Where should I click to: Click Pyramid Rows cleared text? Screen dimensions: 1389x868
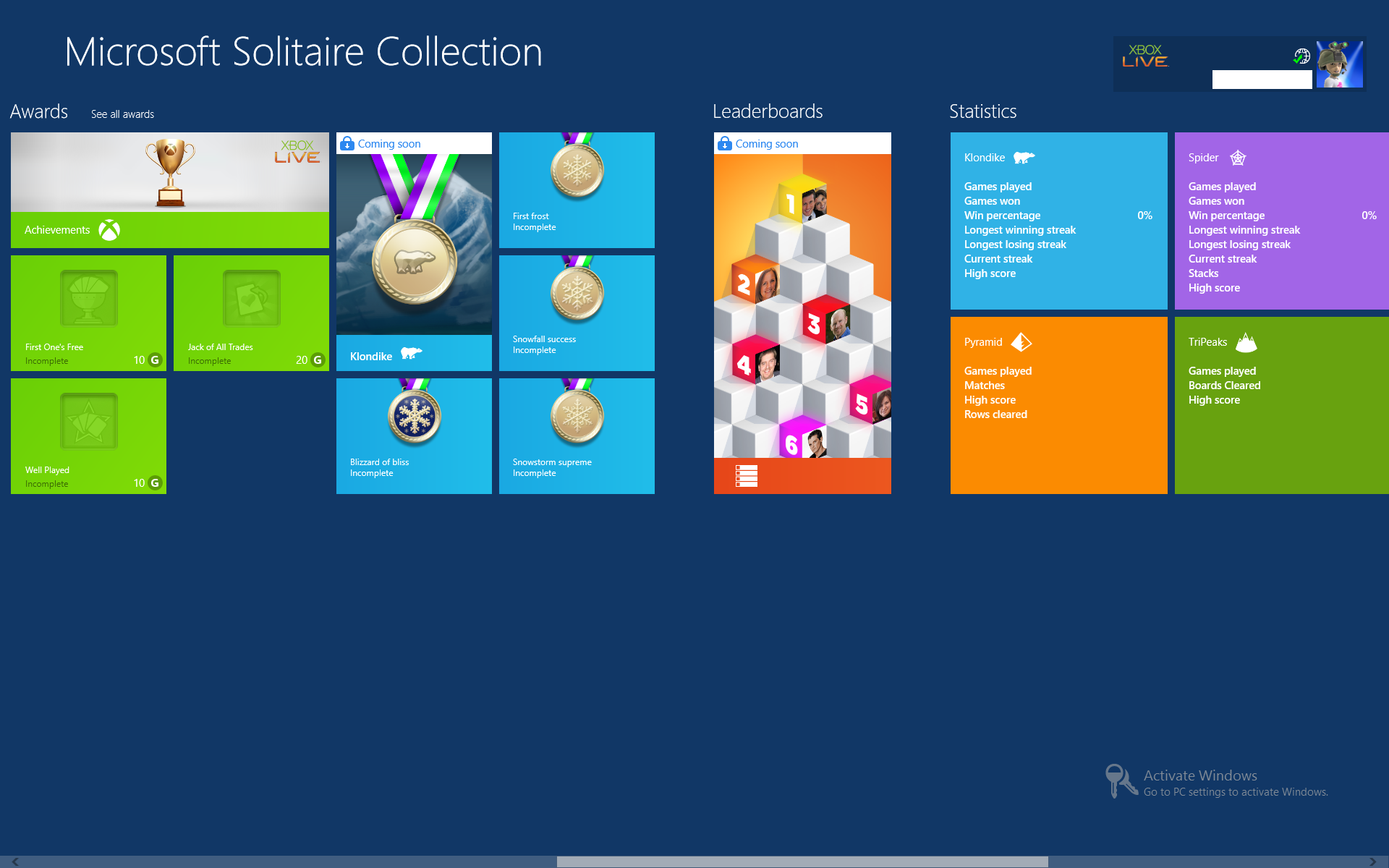[x=995, y=414]
